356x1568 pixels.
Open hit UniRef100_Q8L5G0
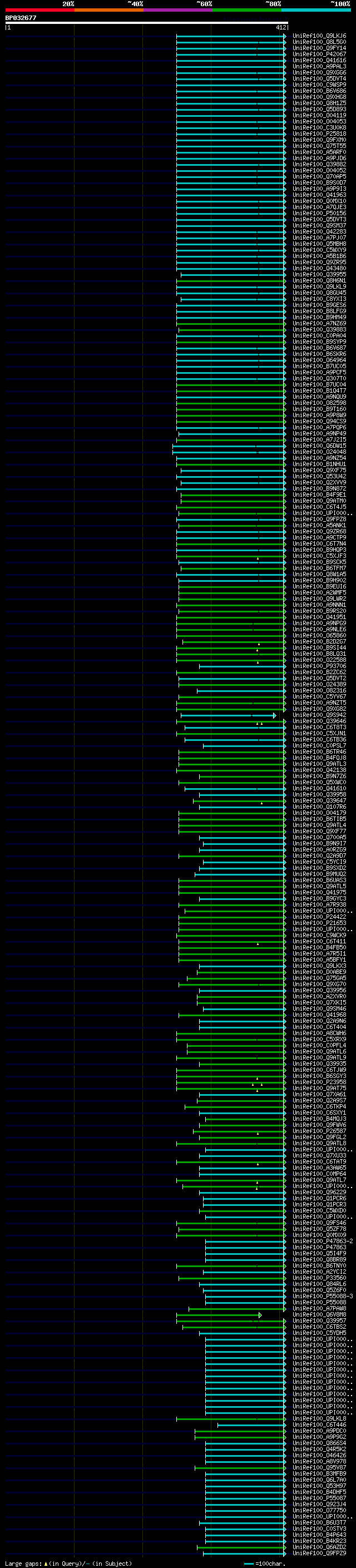(319, 42)
